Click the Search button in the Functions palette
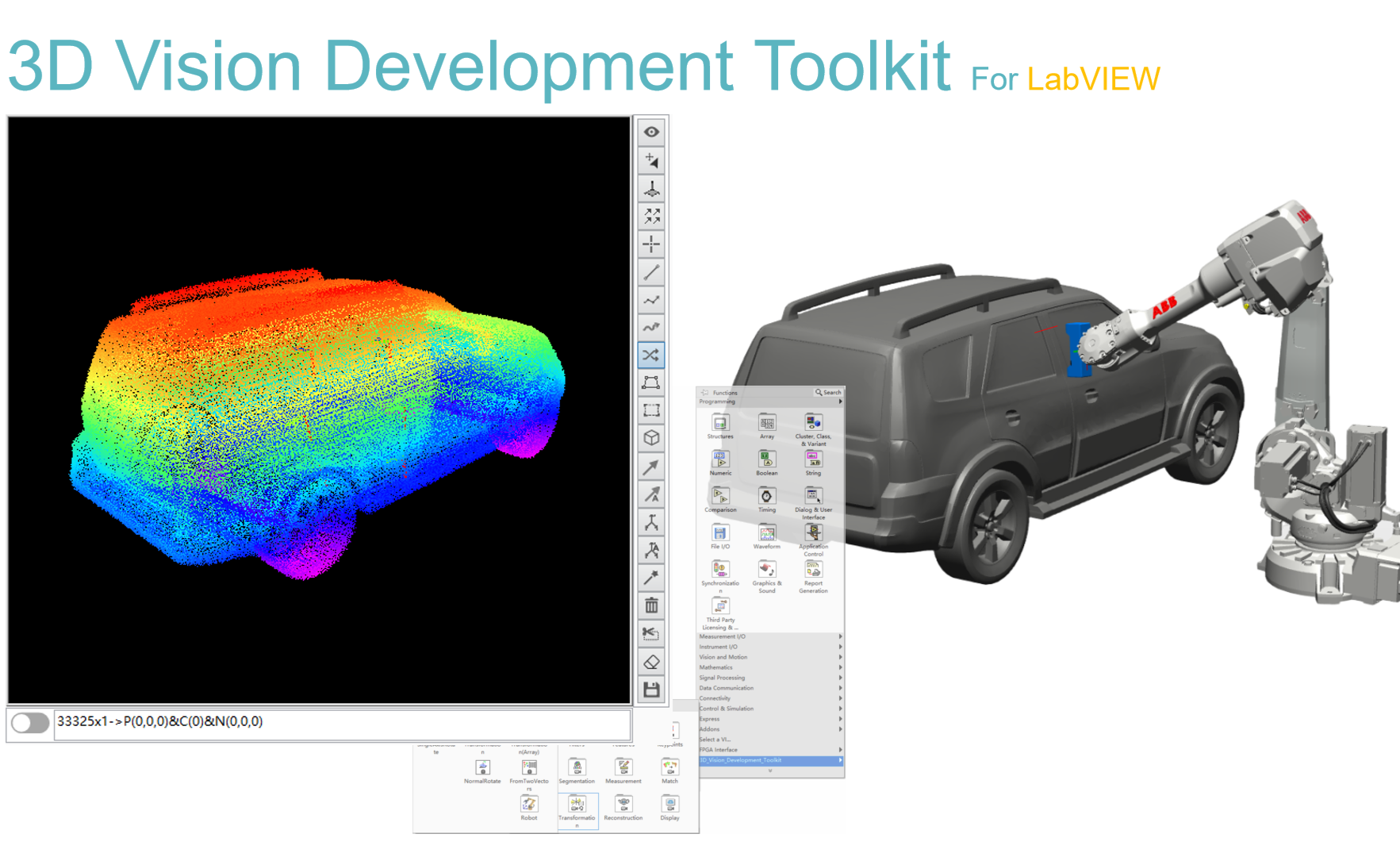The image size is (1400, 857). pyautogui.click(x=828, y=391)
